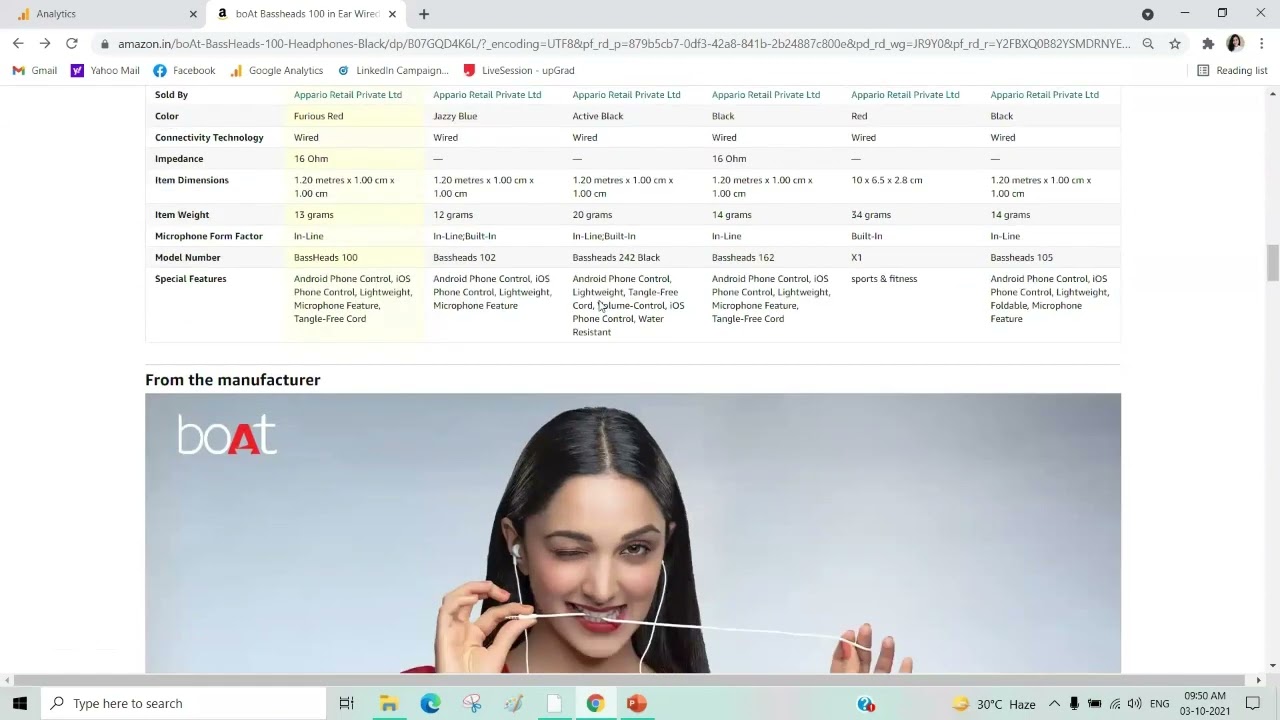Select the 'Jazzy Blue' color cell

[455, 116]
